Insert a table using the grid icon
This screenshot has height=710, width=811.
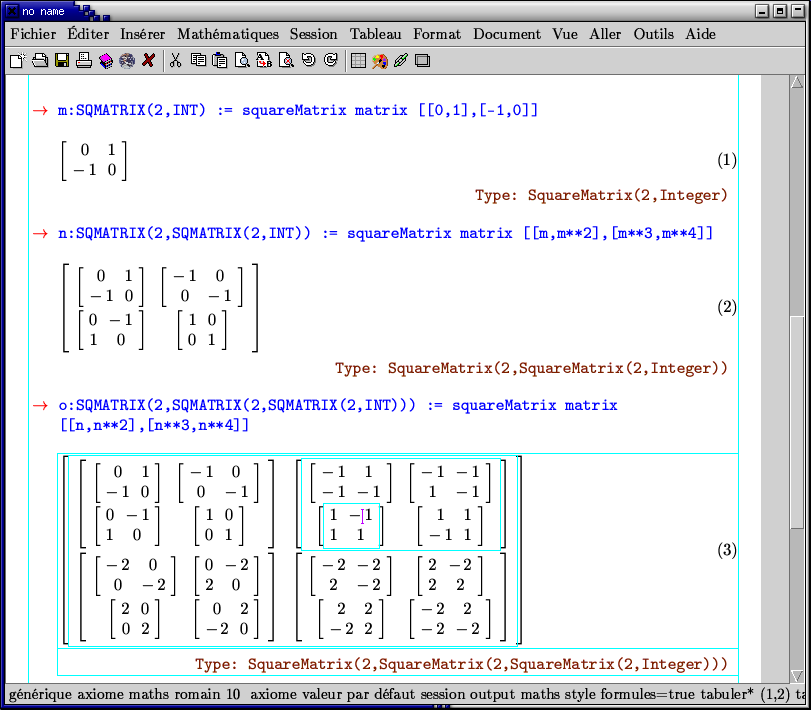358,60
